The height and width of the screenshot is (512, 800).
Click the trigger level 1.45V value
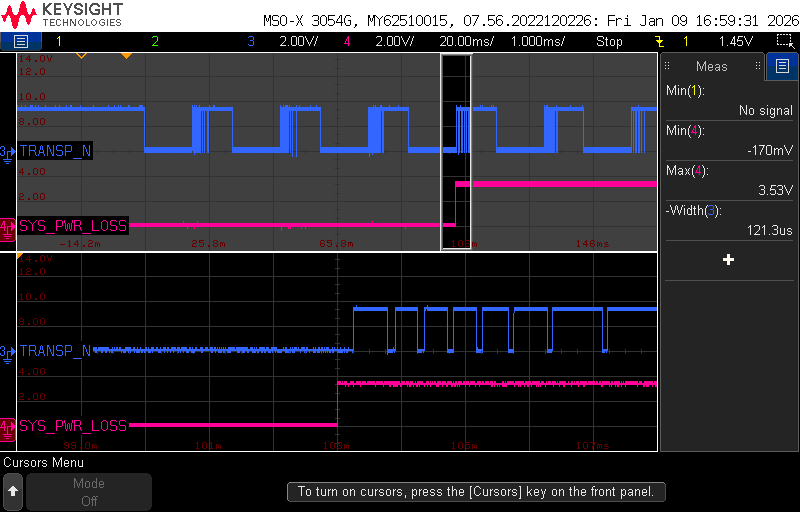(x=736, y=41)
